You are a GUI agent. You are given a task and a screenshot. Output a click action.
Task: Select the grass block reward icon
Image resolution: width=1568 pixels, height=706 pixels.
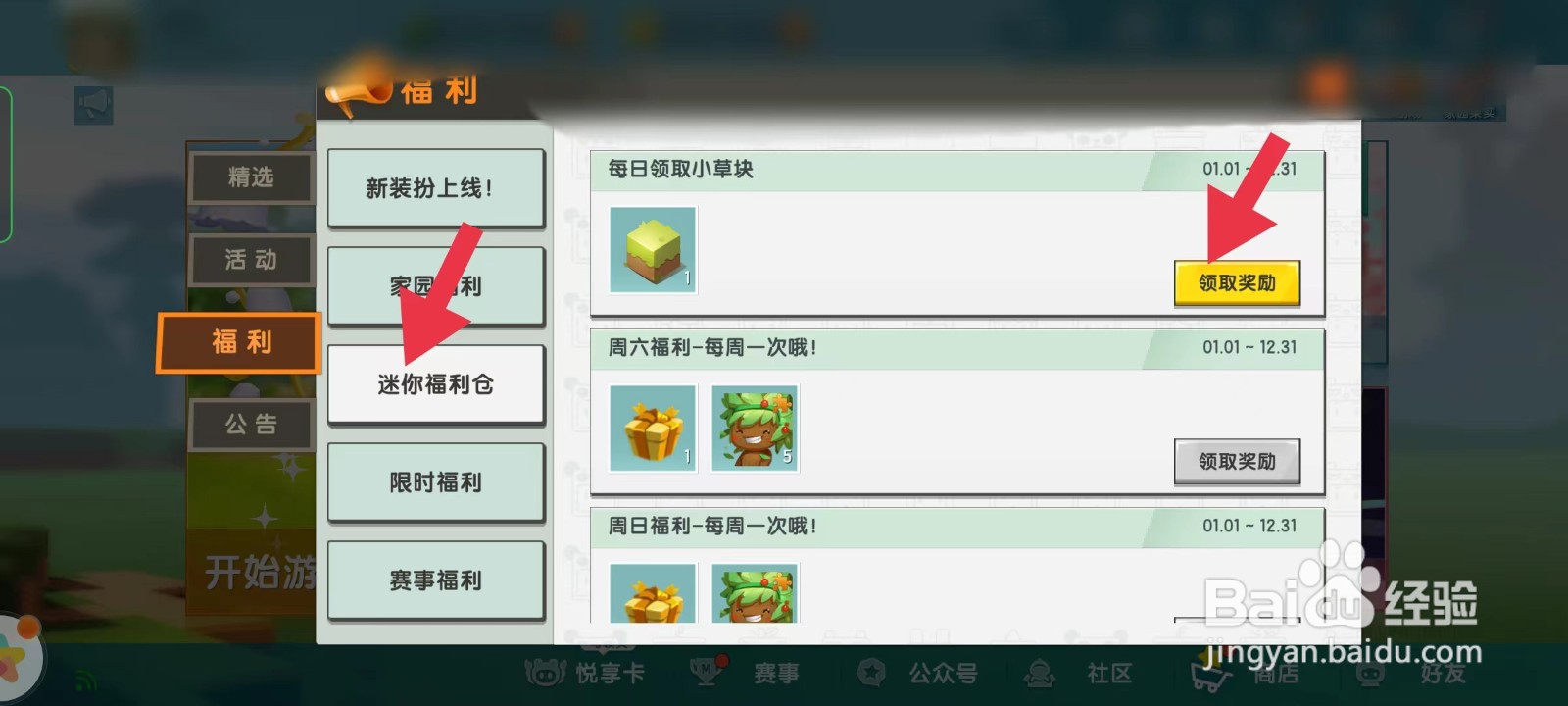click(653, 250)
